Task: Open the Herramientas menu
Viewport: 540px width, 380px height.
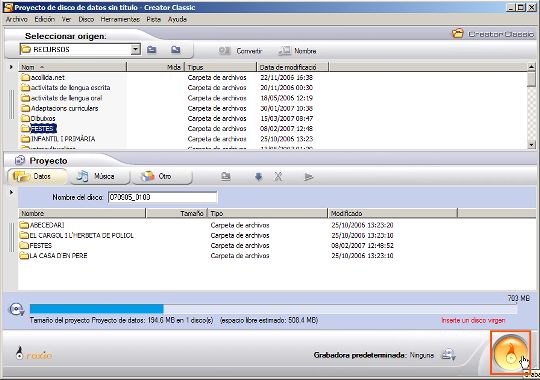Action: click(120, 19)
